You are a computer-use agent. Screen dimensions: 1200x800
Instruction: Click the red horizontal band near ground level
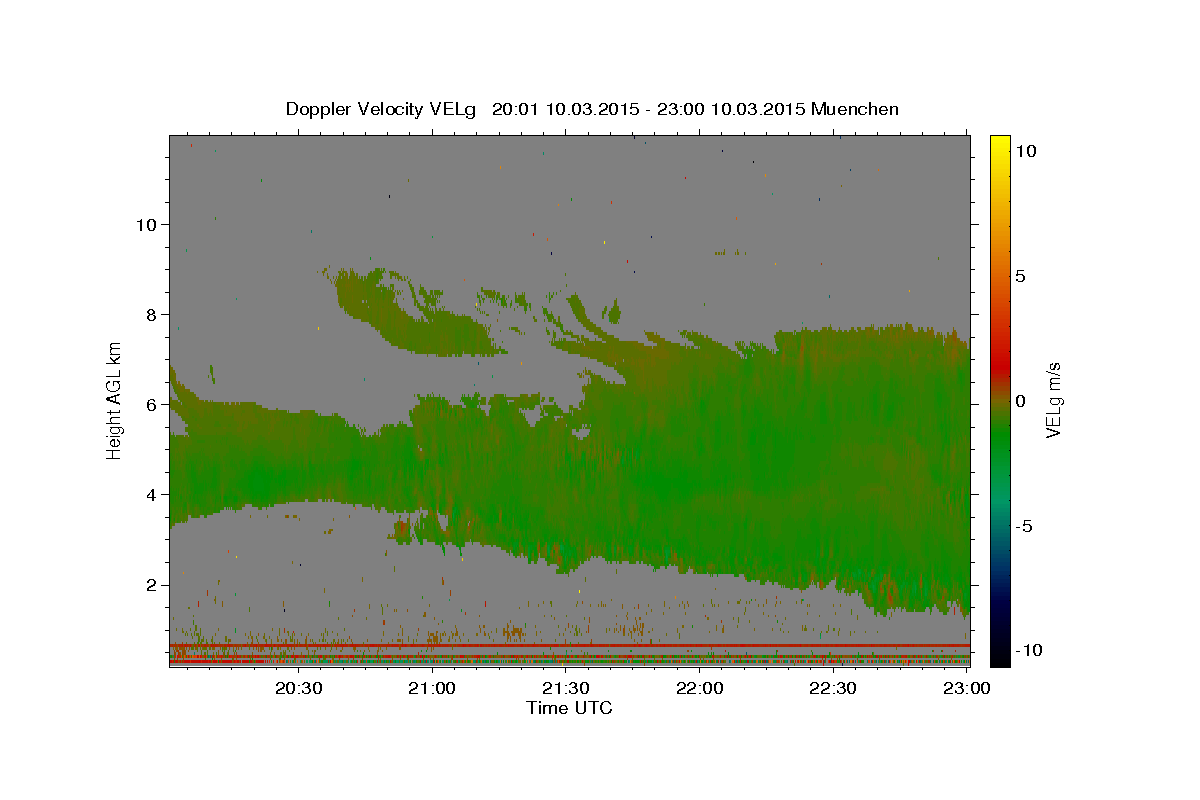pyautogui.click(x=569, y=646)
